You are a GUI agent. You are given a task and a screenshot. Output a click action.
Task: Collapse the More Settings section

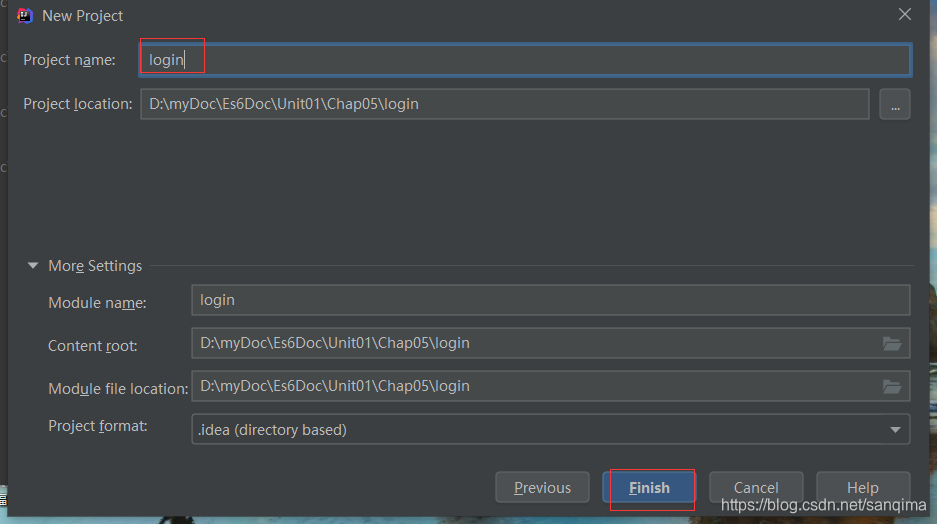33,265
